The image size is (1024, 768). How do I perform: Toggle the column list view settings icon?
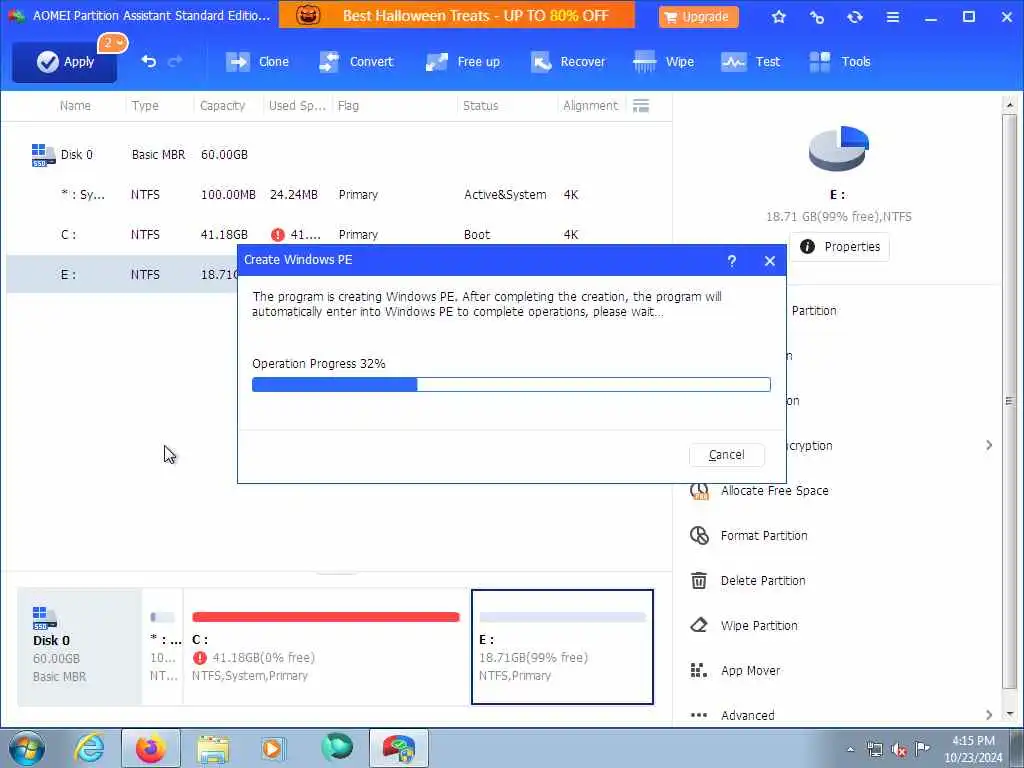pyautogui.click(x=641, y=106)
